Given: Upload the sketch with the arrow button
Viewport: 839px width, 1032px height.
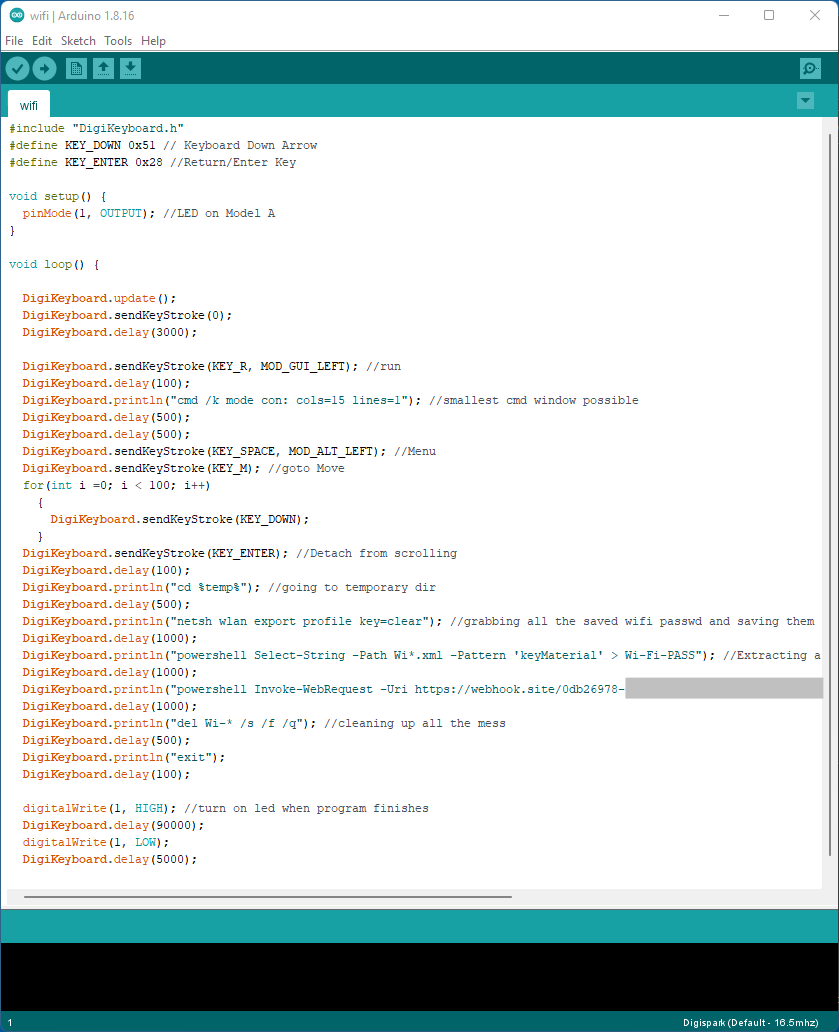Looking at the screenshot, I should [45, 68].
